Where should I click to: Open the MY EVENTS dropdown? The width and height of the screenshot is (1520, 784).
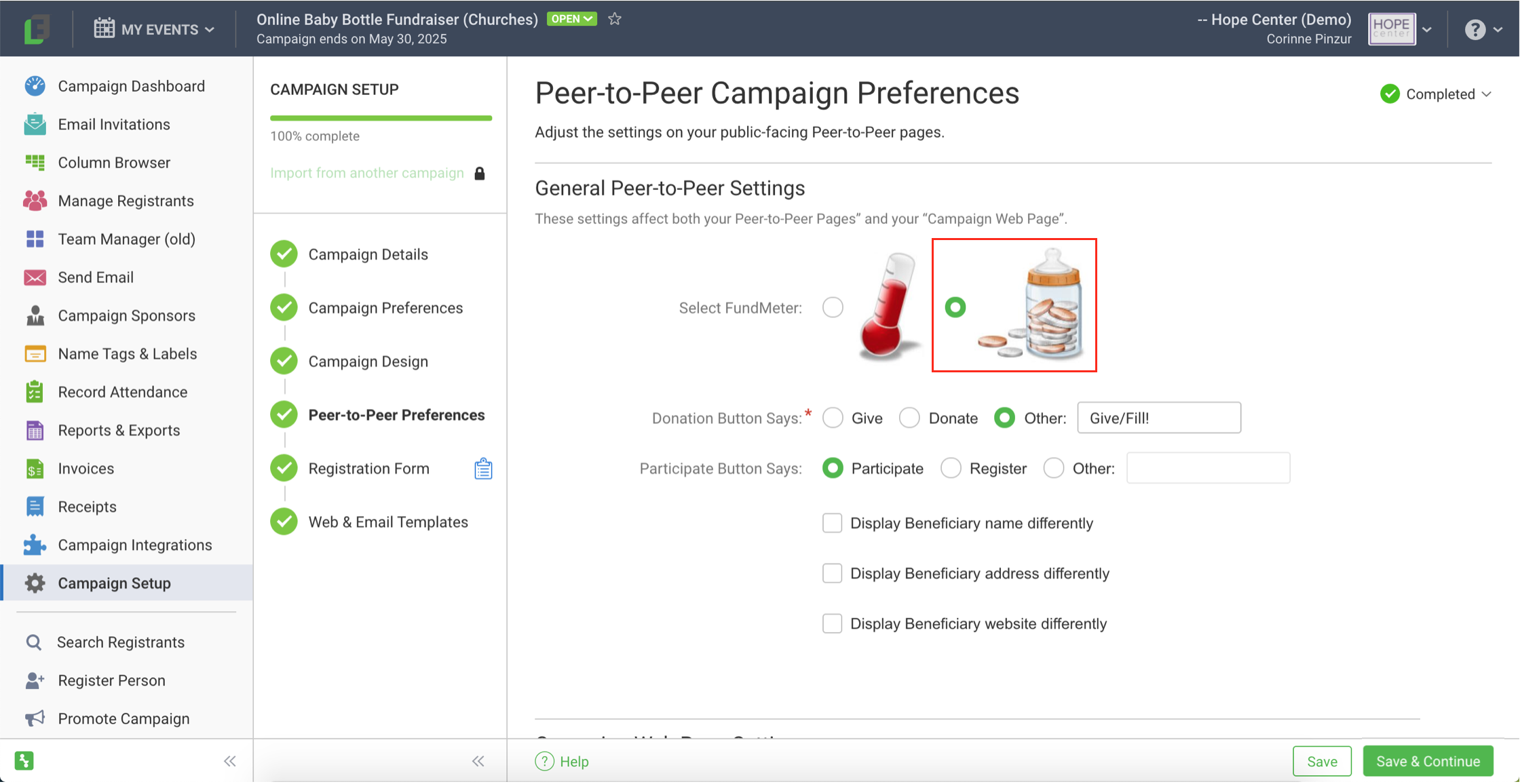coord(155,29)
